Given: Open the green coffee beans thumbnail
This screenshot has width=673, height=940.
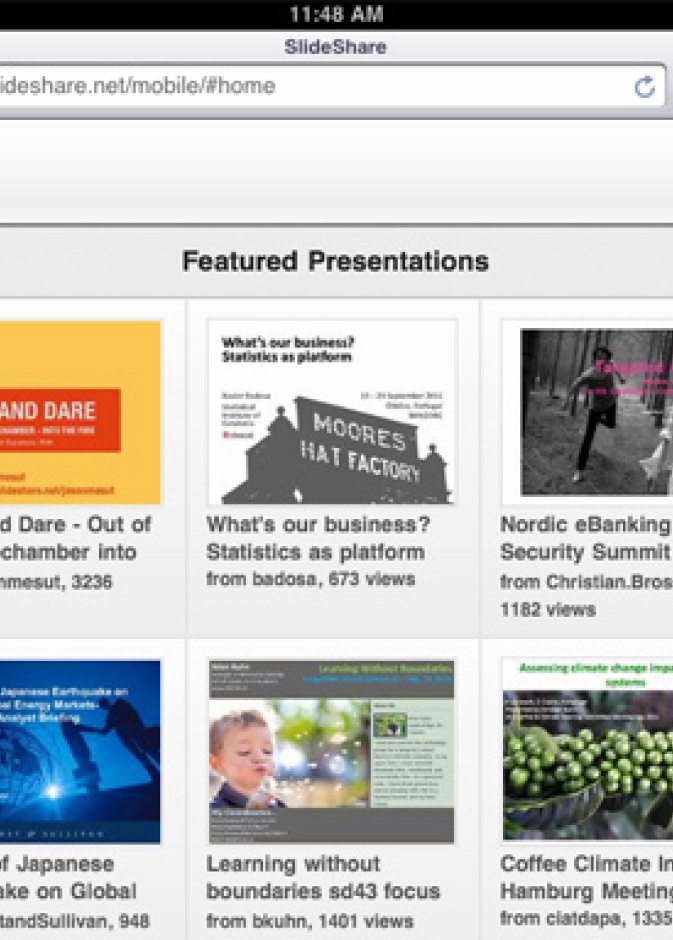Looking at the screenshot, I should (x=587, y=750).
